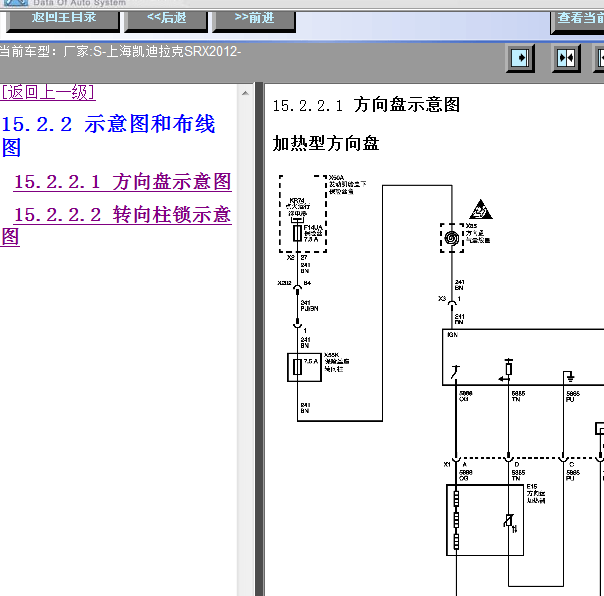Click the X85 steering wheel coil symbol
Image resolution: width=604 pixels, height=596 pixels.
point(451,238)
